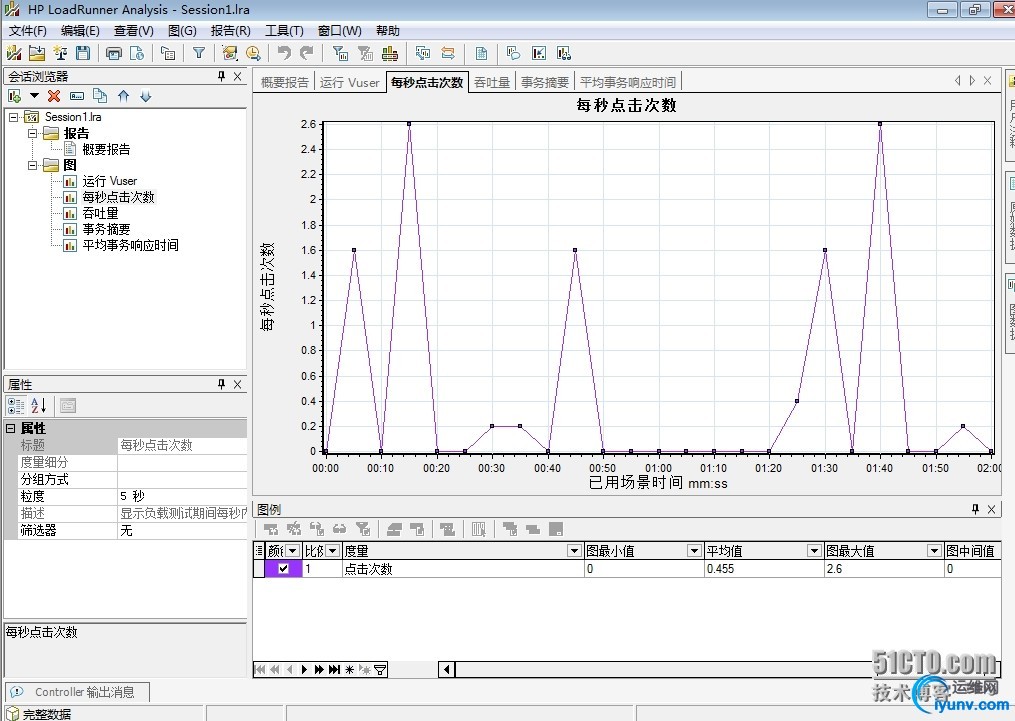Click the Controller 输出消息 button
Image resolution: width=1015 pixels, height=721 pixels.
pyautogui.click(x=78, y=692)
